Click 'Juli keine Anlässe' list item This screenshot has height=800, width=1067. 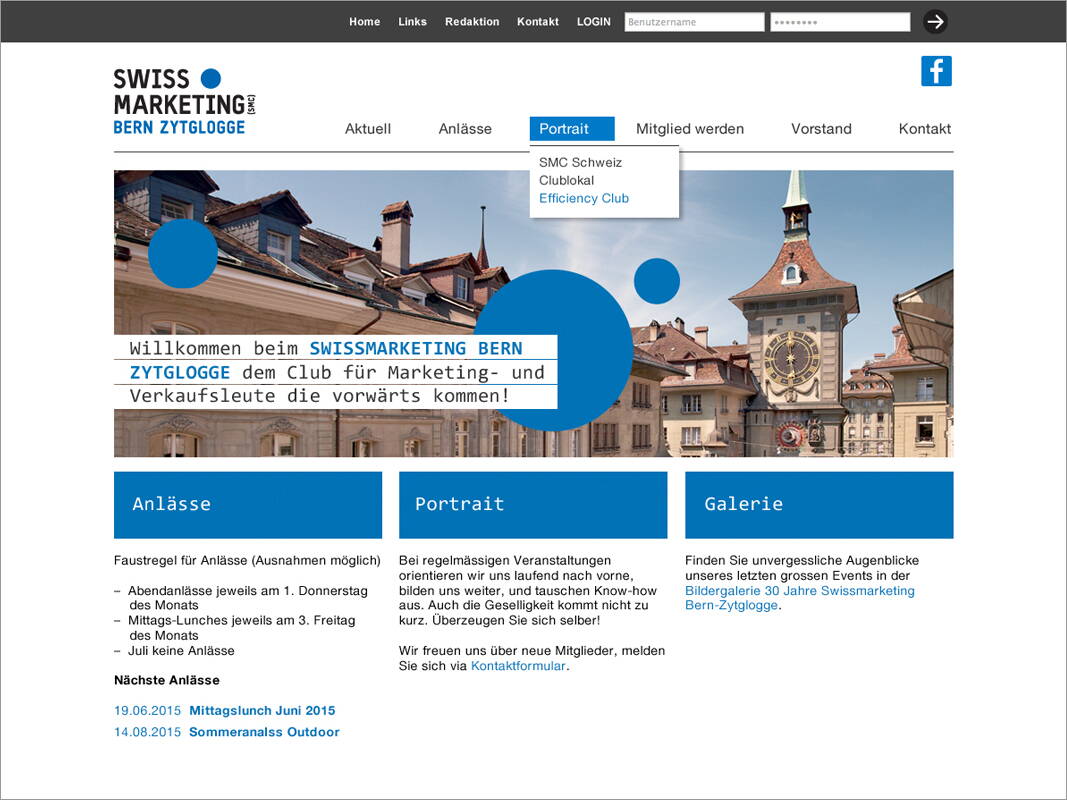click(181, 651)
